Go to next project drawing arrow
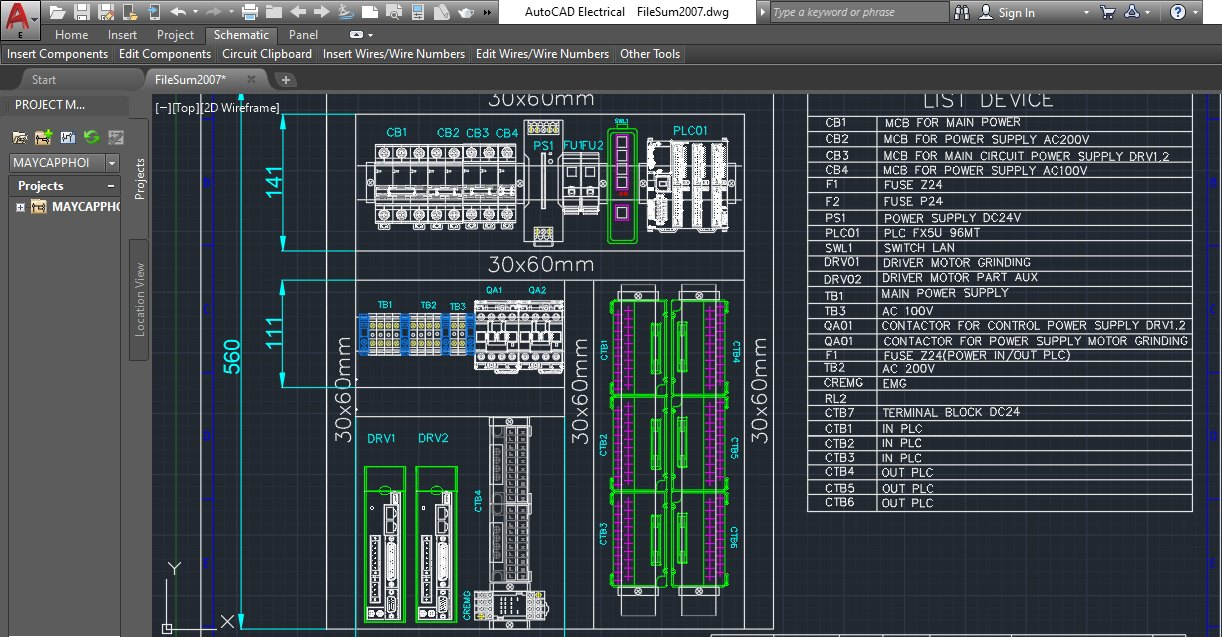Viewport: 1222px width, 637px height. (x=322, y=12)
